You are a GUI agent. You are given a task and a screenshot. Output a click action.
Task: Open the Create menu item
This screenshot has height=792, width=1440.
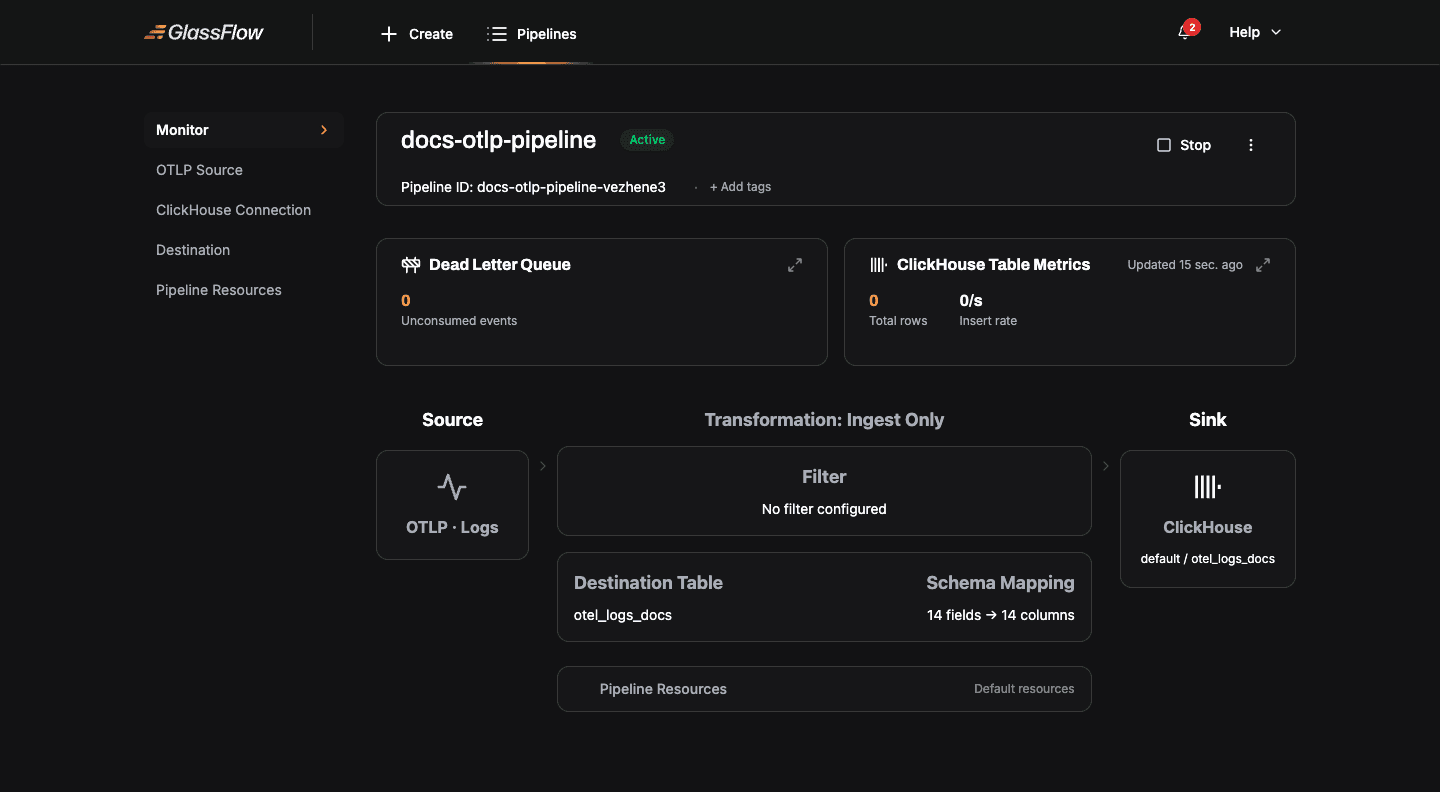[417, 34]
